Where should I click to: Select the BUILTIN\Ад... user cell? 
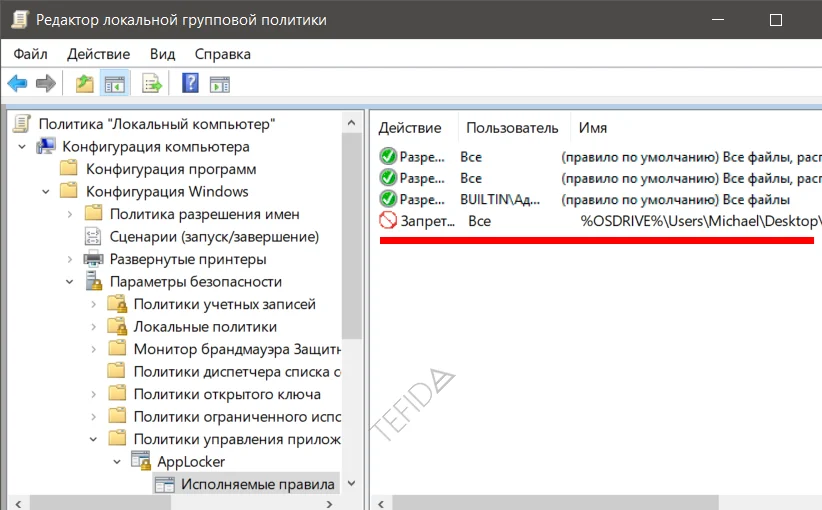pyautogui.click(x=500, y=199)
